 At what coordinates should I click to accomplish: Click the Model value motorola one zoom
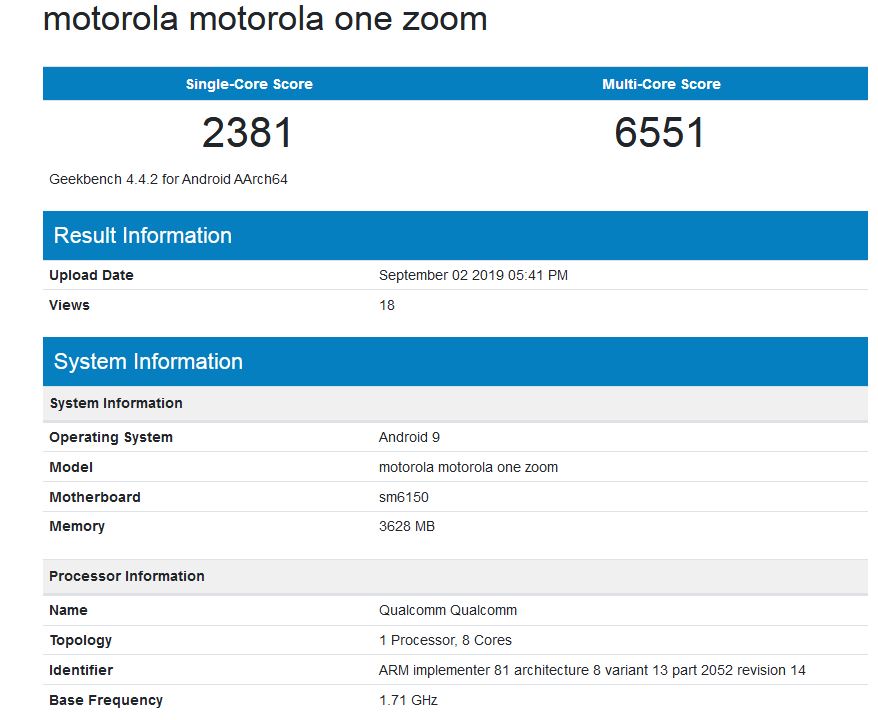(x=468, y=467)
